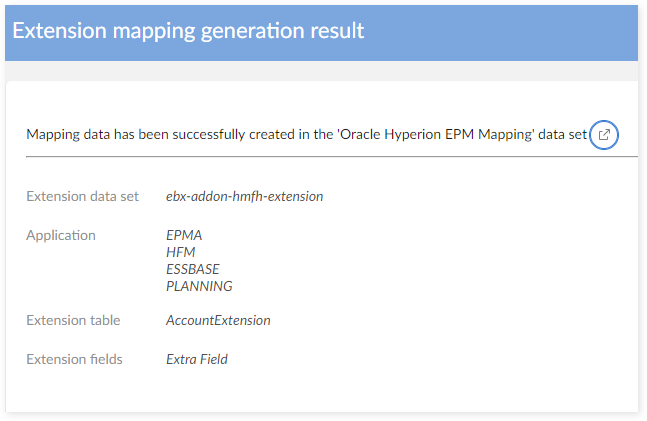Select the 'Extra Field' value
The height and width of the screenshot is (421, 647).
197,358
